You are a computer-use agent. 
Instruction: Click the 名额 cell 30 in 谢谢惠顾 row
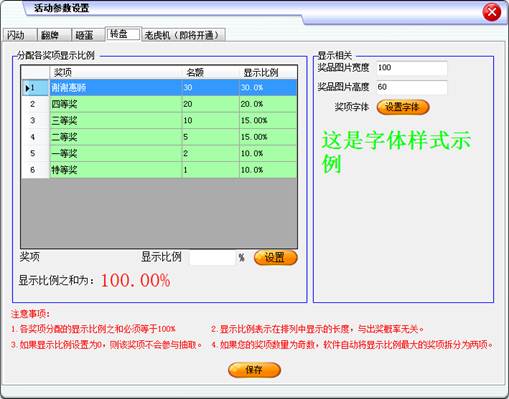click(x=210, y=88)
